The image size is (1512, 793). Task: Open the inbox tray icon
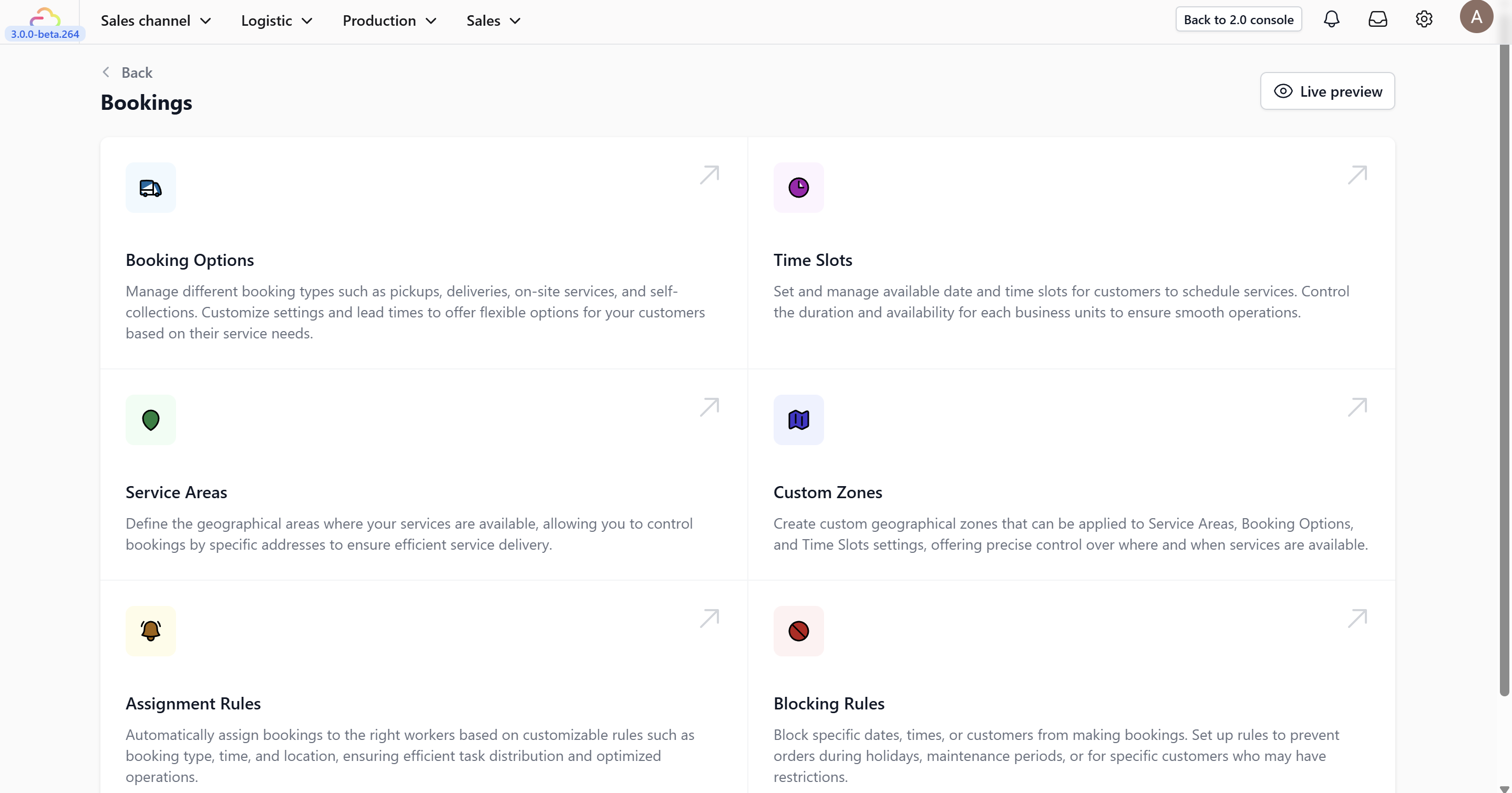1377,19
